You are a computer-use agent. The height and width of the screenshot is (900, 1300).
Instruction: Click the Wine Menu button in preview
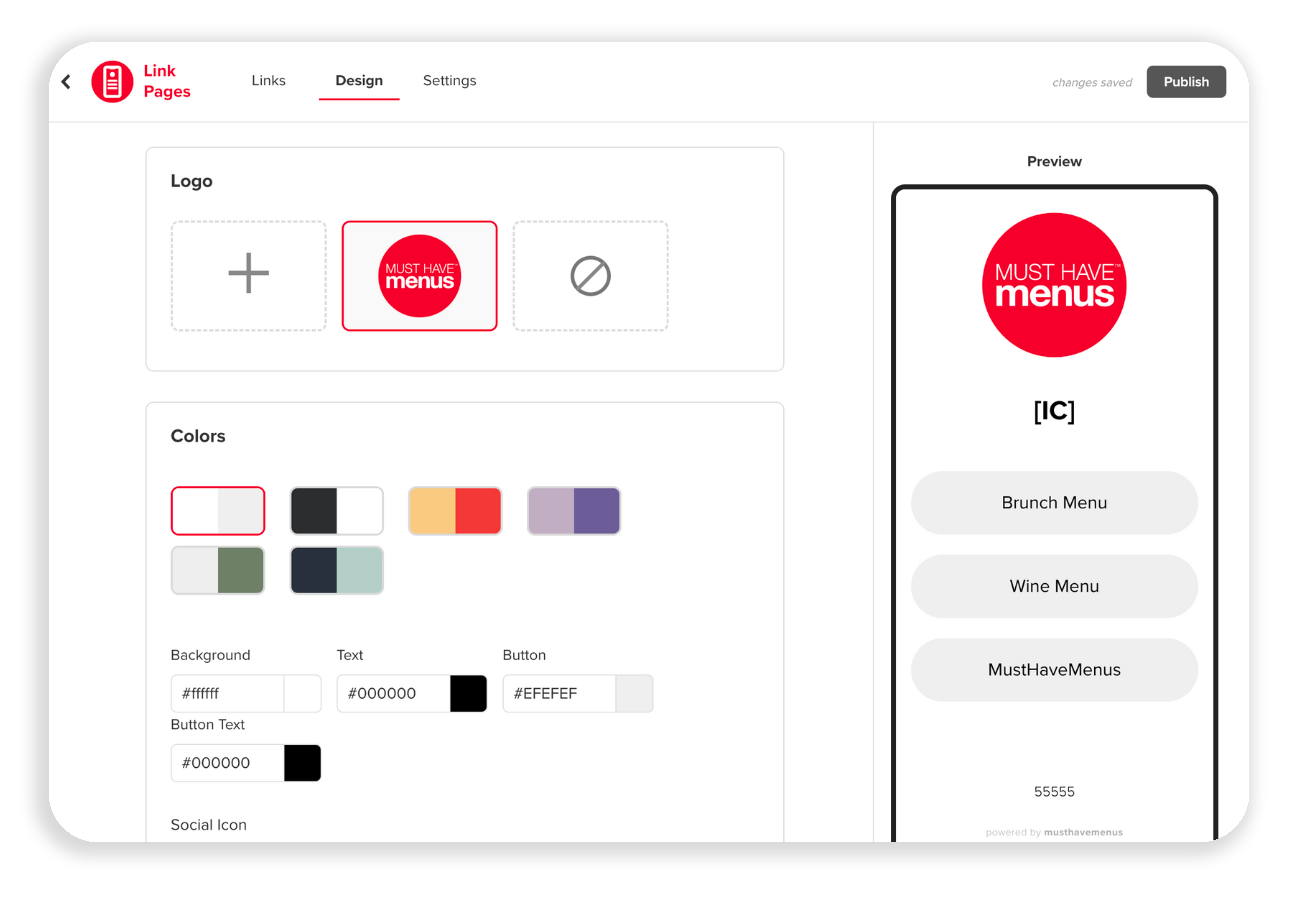(x=1054, y=586)
